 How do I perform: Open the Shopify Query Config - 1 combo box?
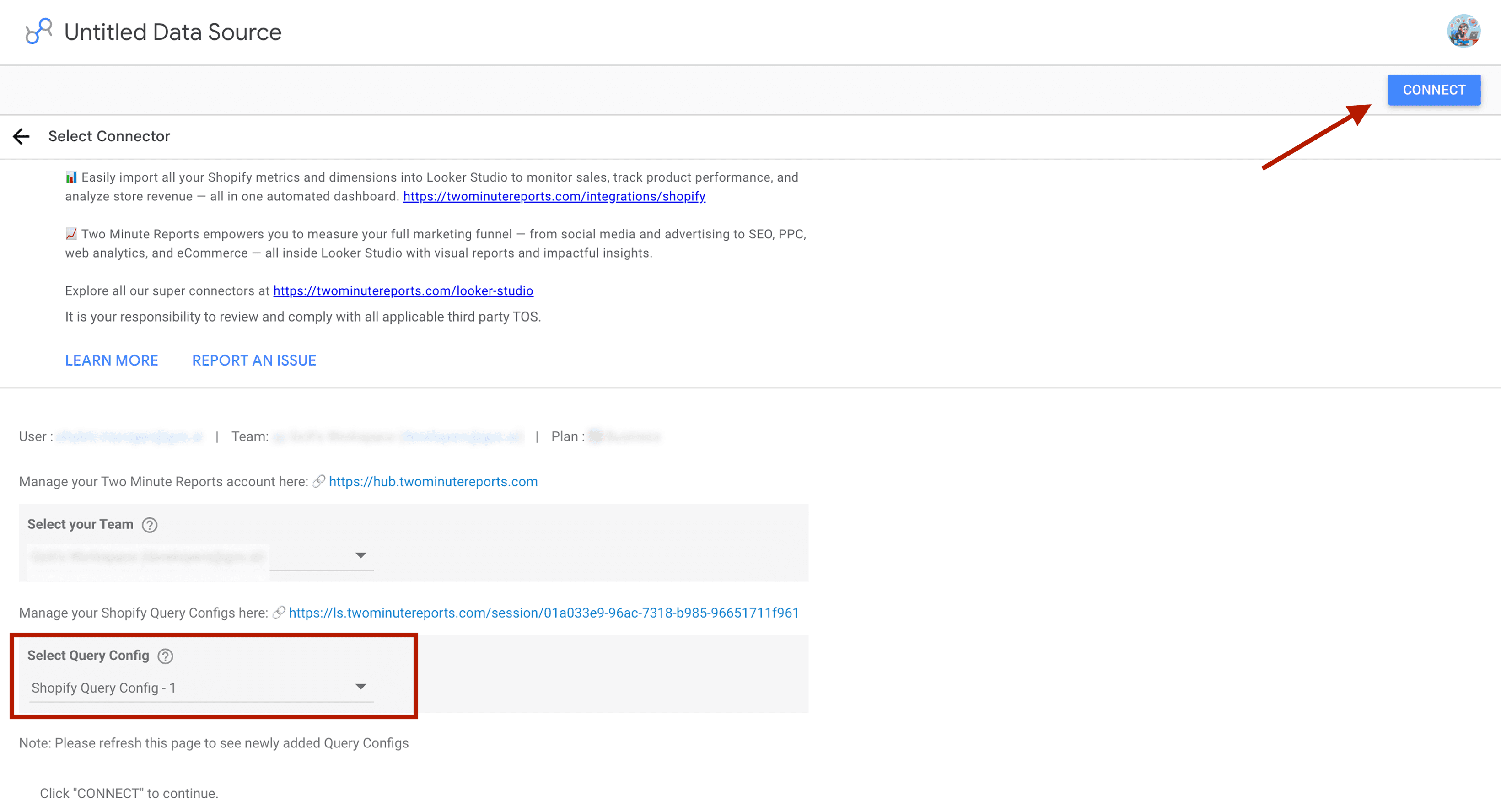(x=201, y=688)
